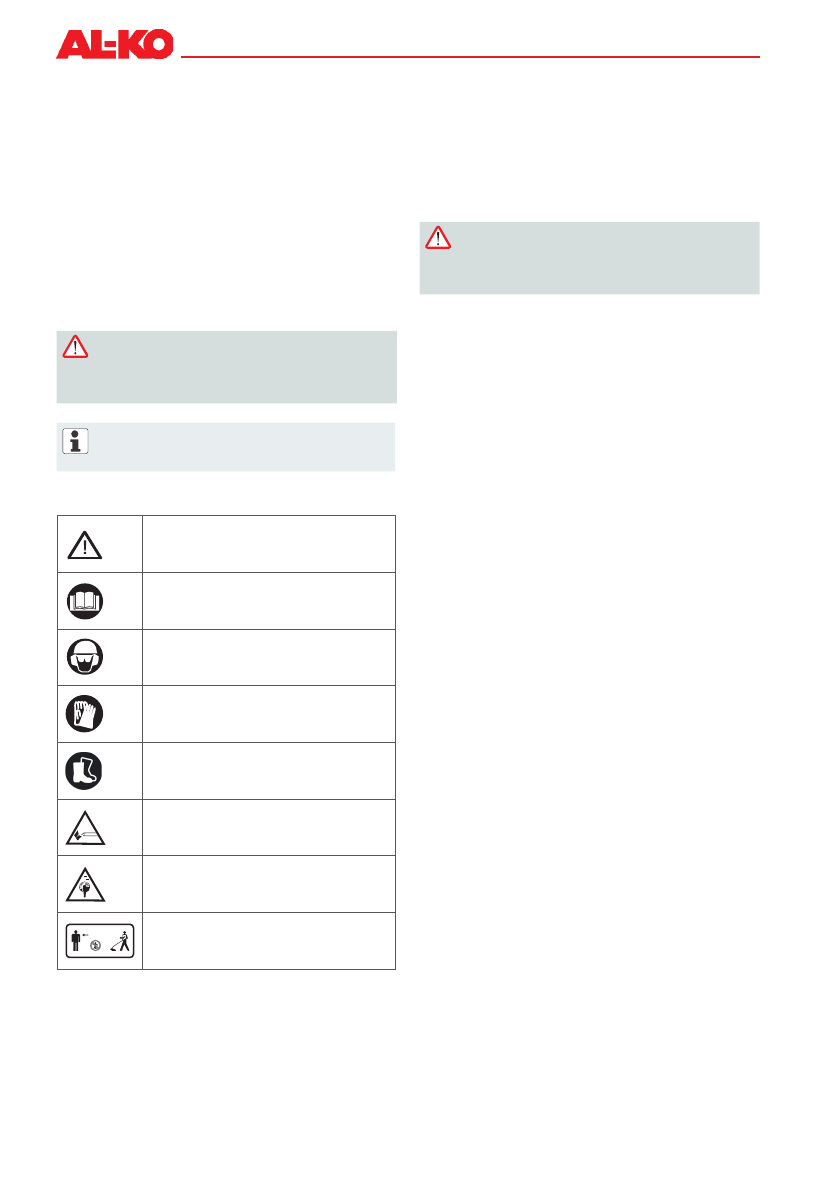Click the empty cell beside the bystander pictogram

[x=268, y=941]
